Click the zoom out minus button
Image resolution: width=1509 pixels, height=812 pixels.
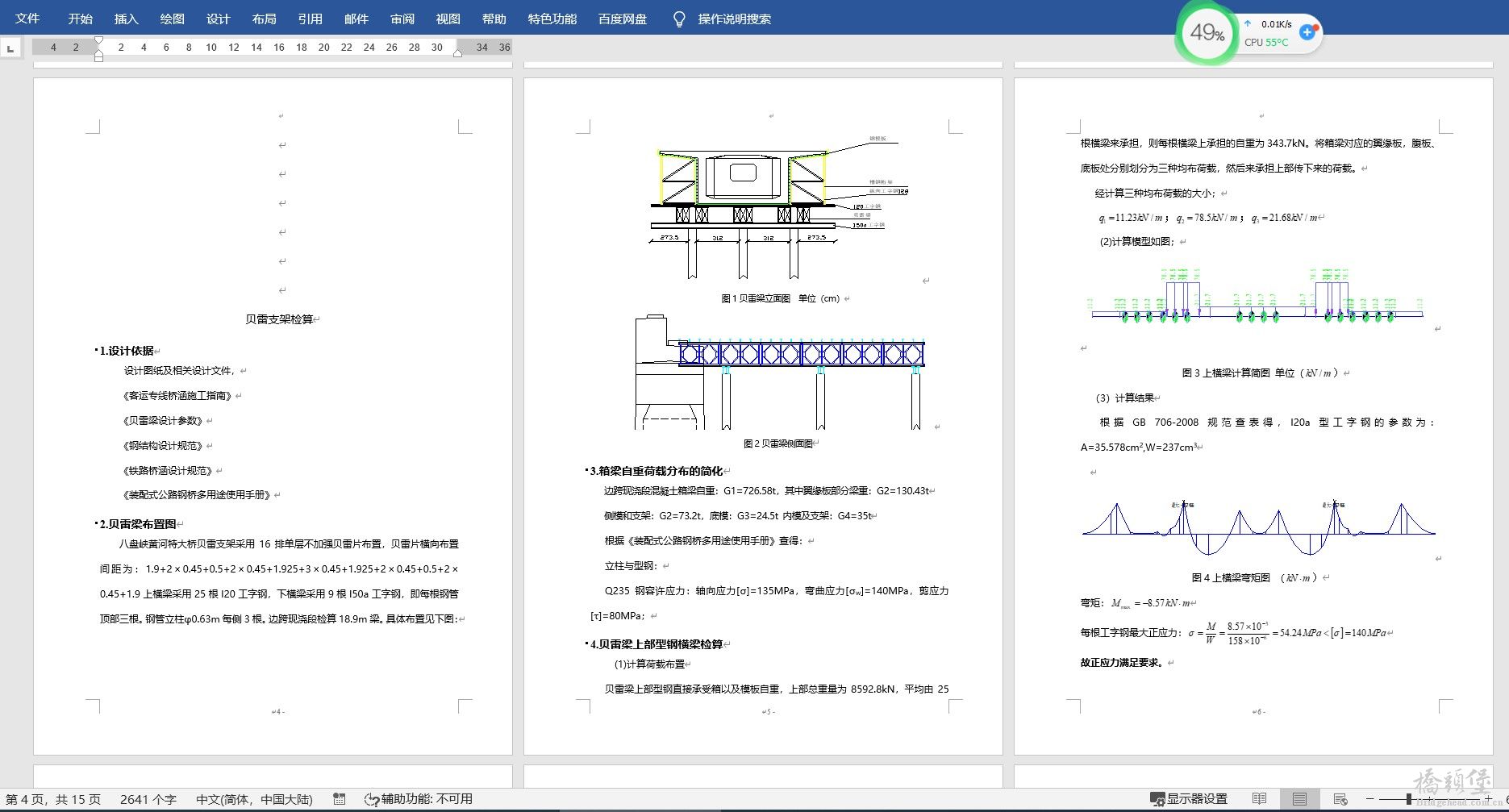point(1369,799)
